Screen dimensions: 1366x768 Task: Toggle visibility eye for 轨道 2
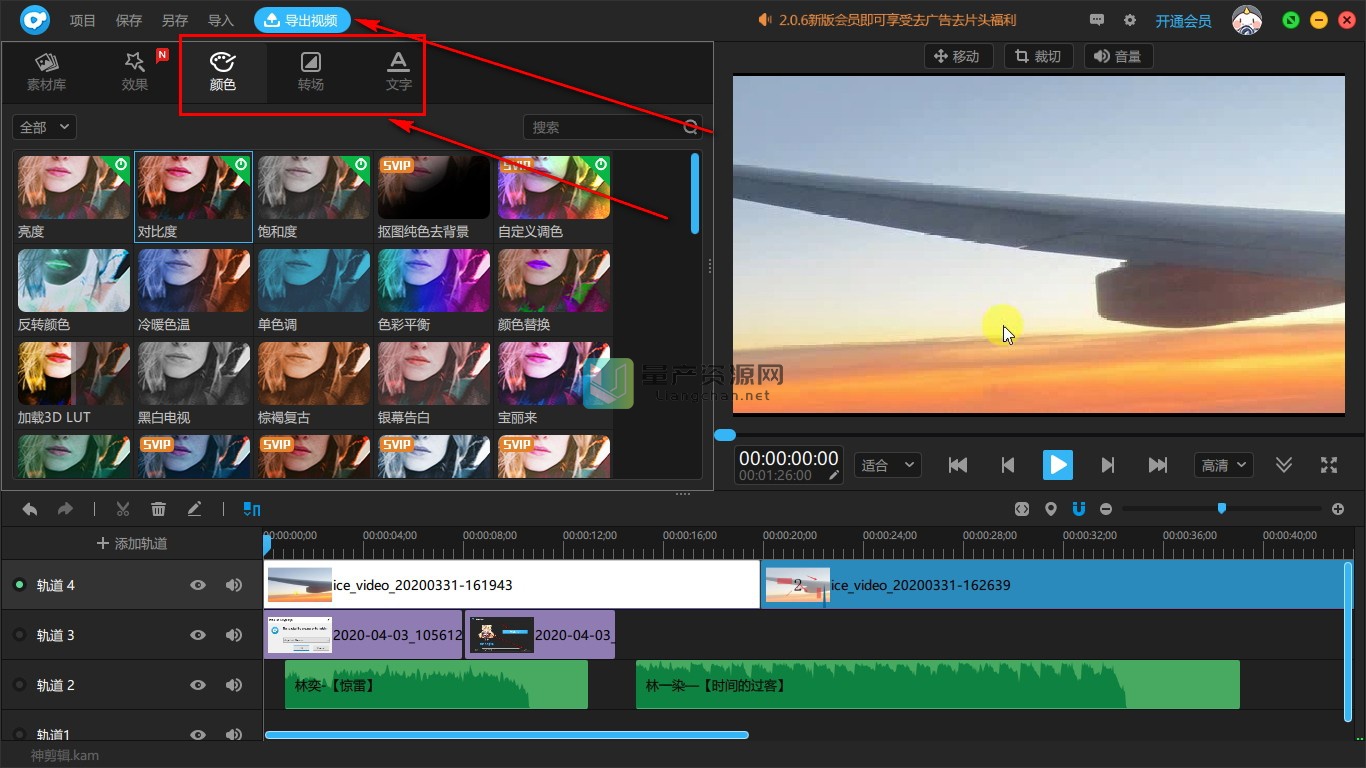pos(198,685)
